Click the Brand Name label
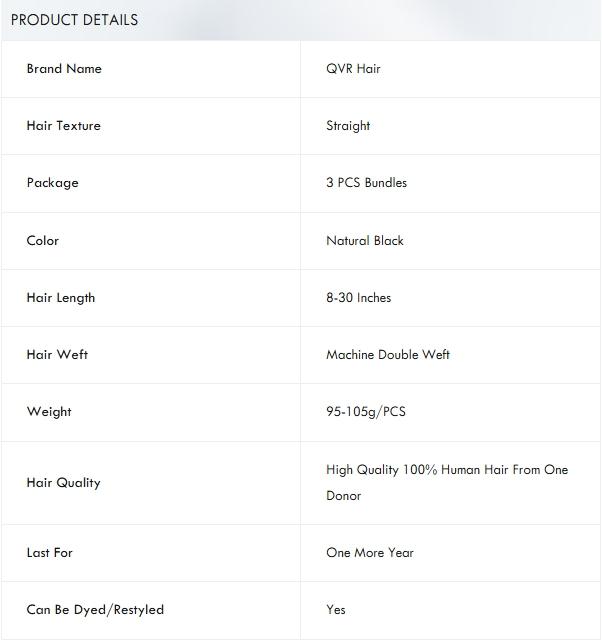This screenshot has width=602, height=641. (64, 69)
